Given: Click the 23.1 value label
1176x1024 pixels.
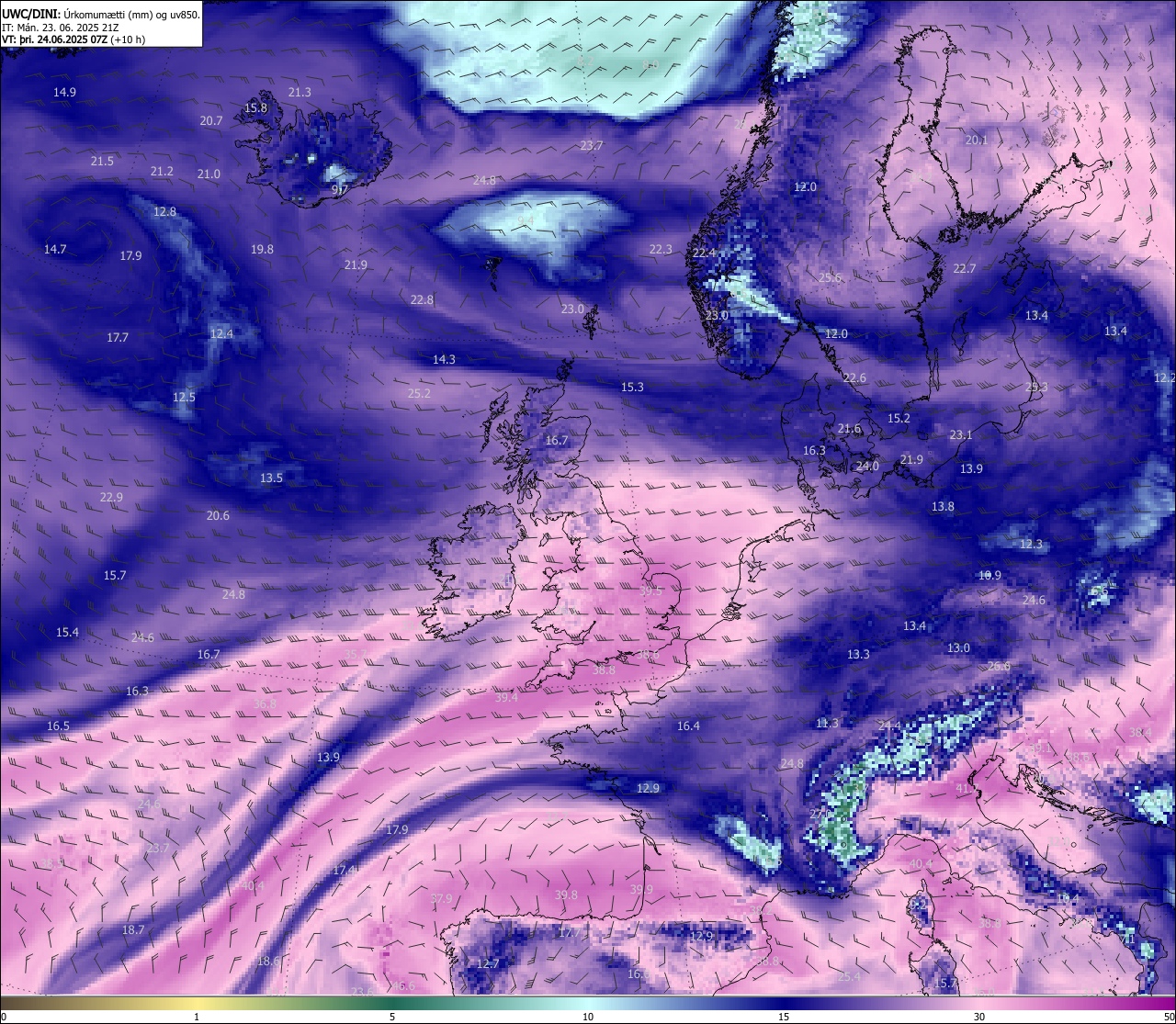Looking at the screenshot, I should [961, 434].
